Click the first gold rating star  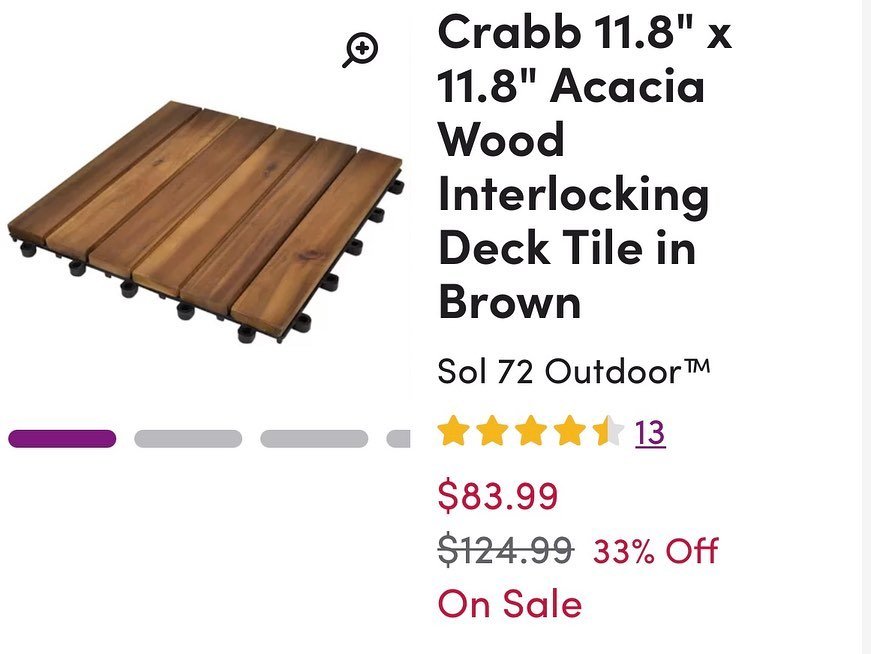(453, 432)
